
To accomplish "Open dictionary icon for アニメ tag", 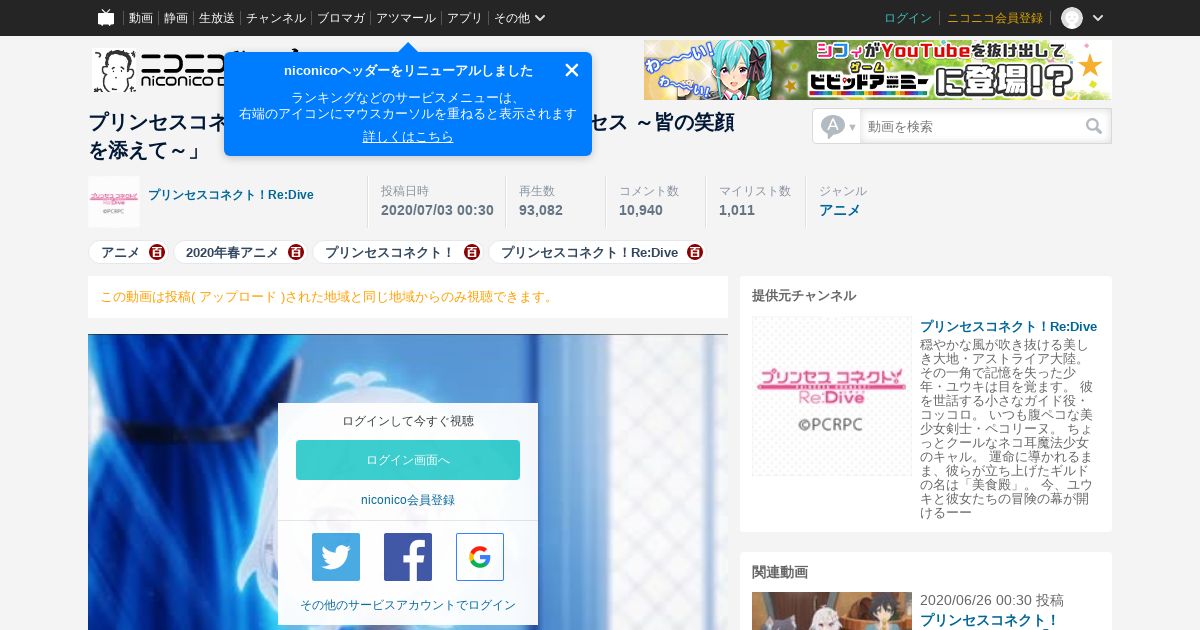I will (157, 252).
